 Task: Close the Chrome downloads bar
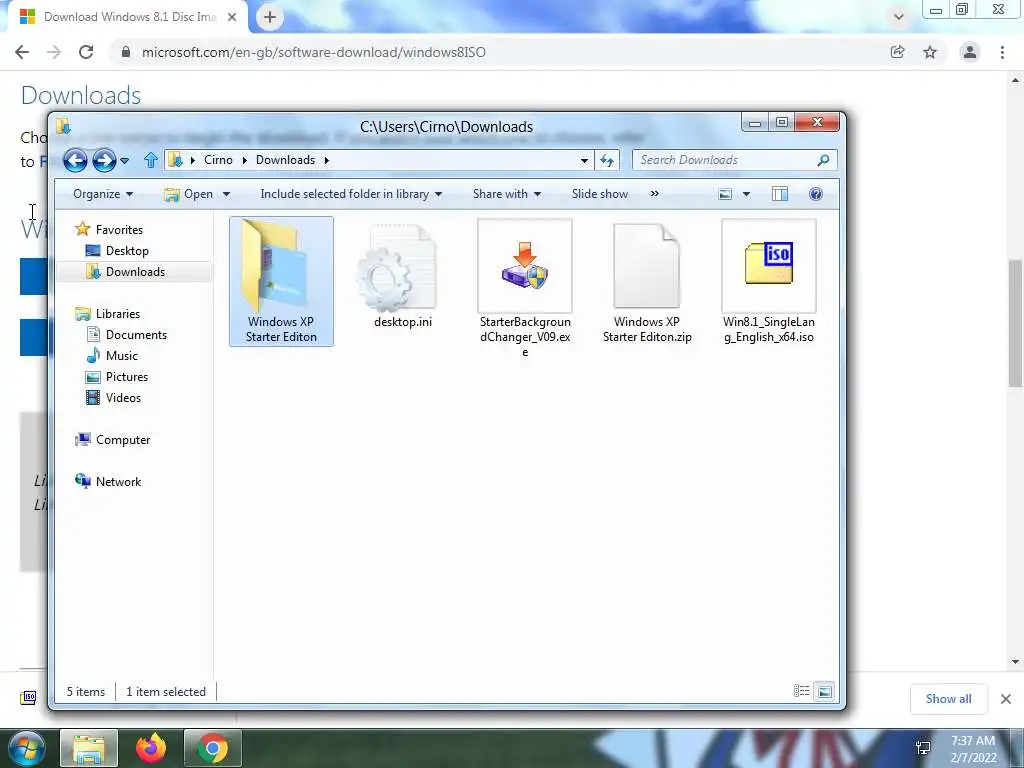[x=1006, y=699]
